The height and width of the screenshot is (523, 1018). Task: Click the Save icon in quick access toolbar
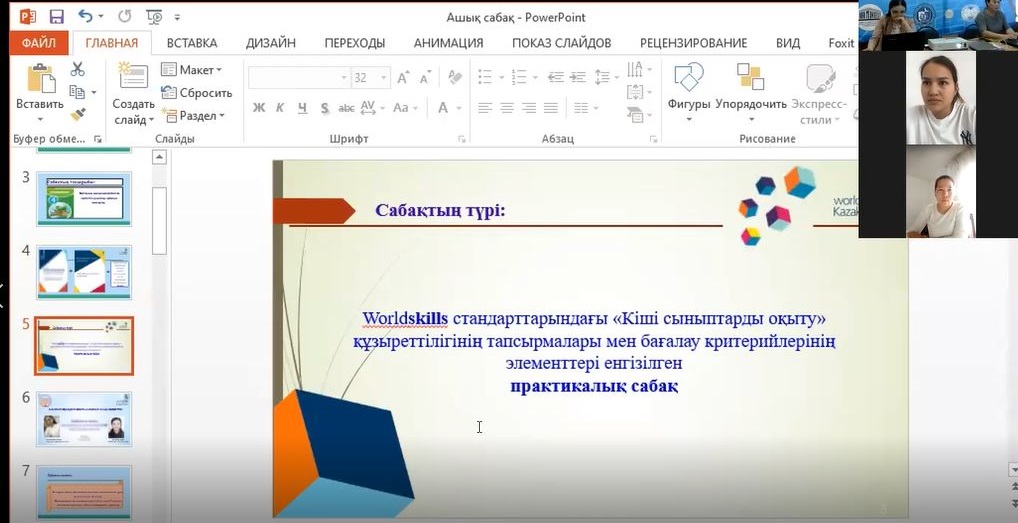56,17
